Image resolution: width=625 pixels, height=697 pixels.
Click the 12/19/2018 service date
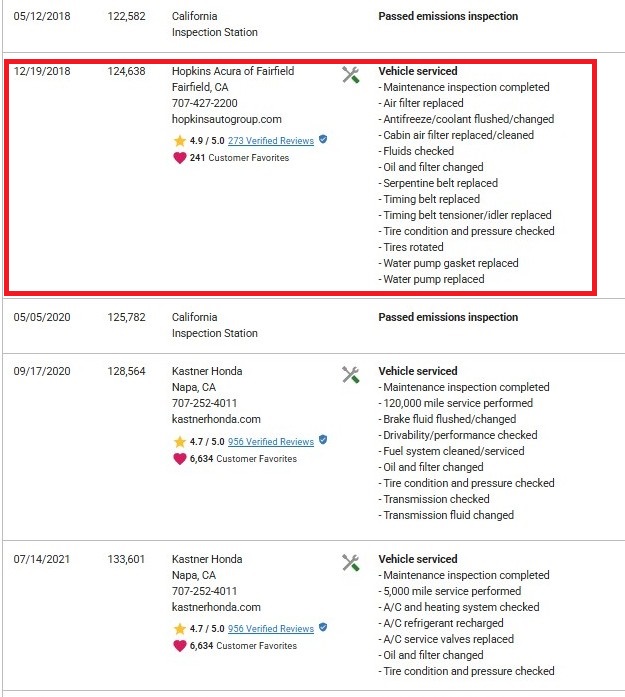point(42,71)
